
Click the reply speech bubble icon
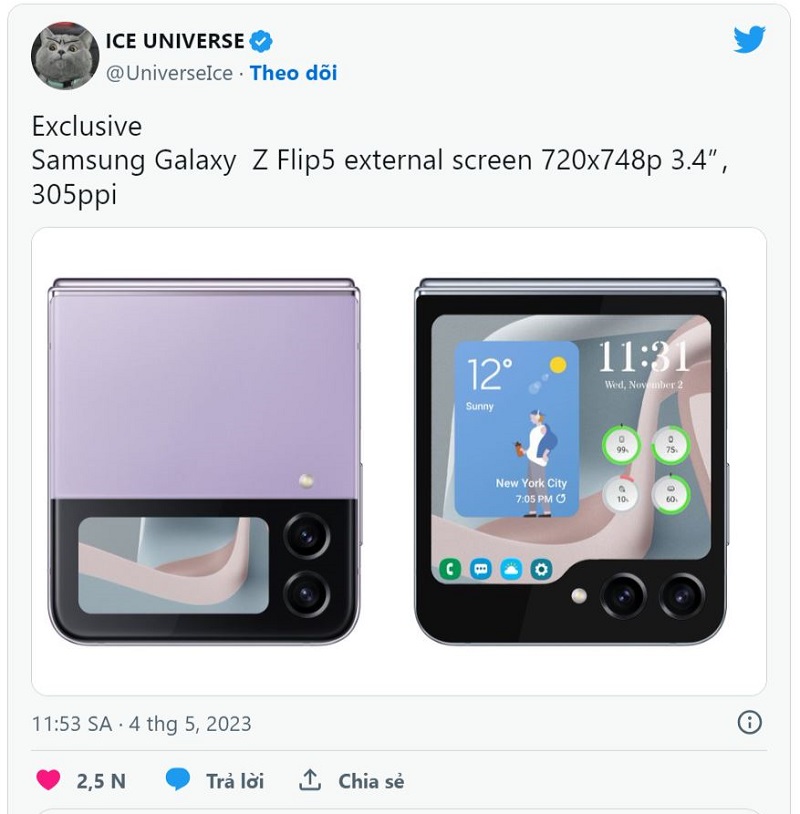178,780
